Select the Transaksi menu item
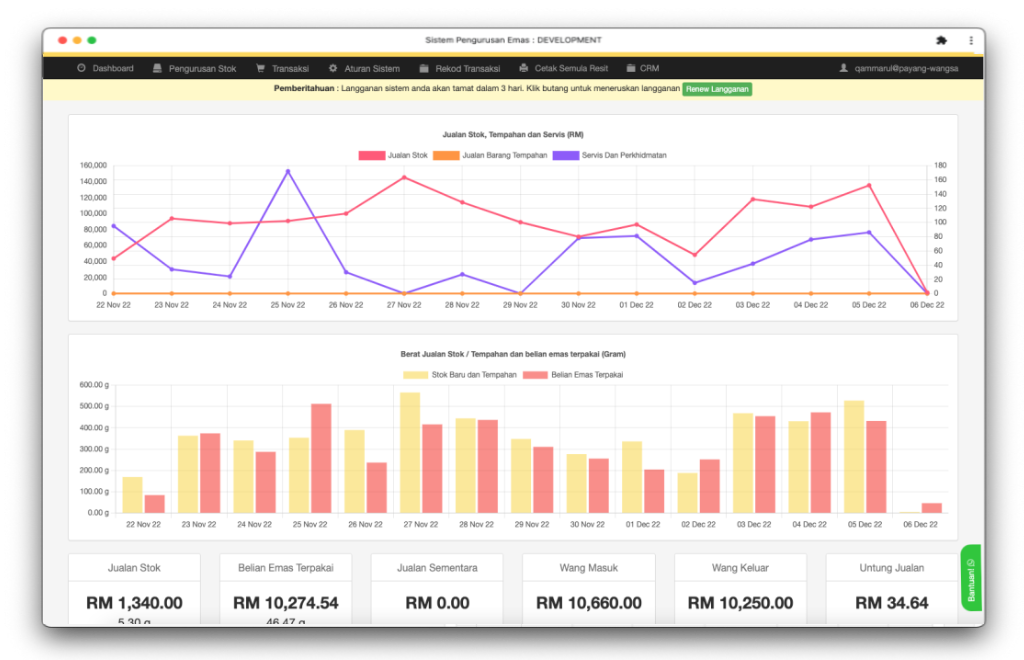The height and width of the screenshot is (660, 1024). coord(290,69)
